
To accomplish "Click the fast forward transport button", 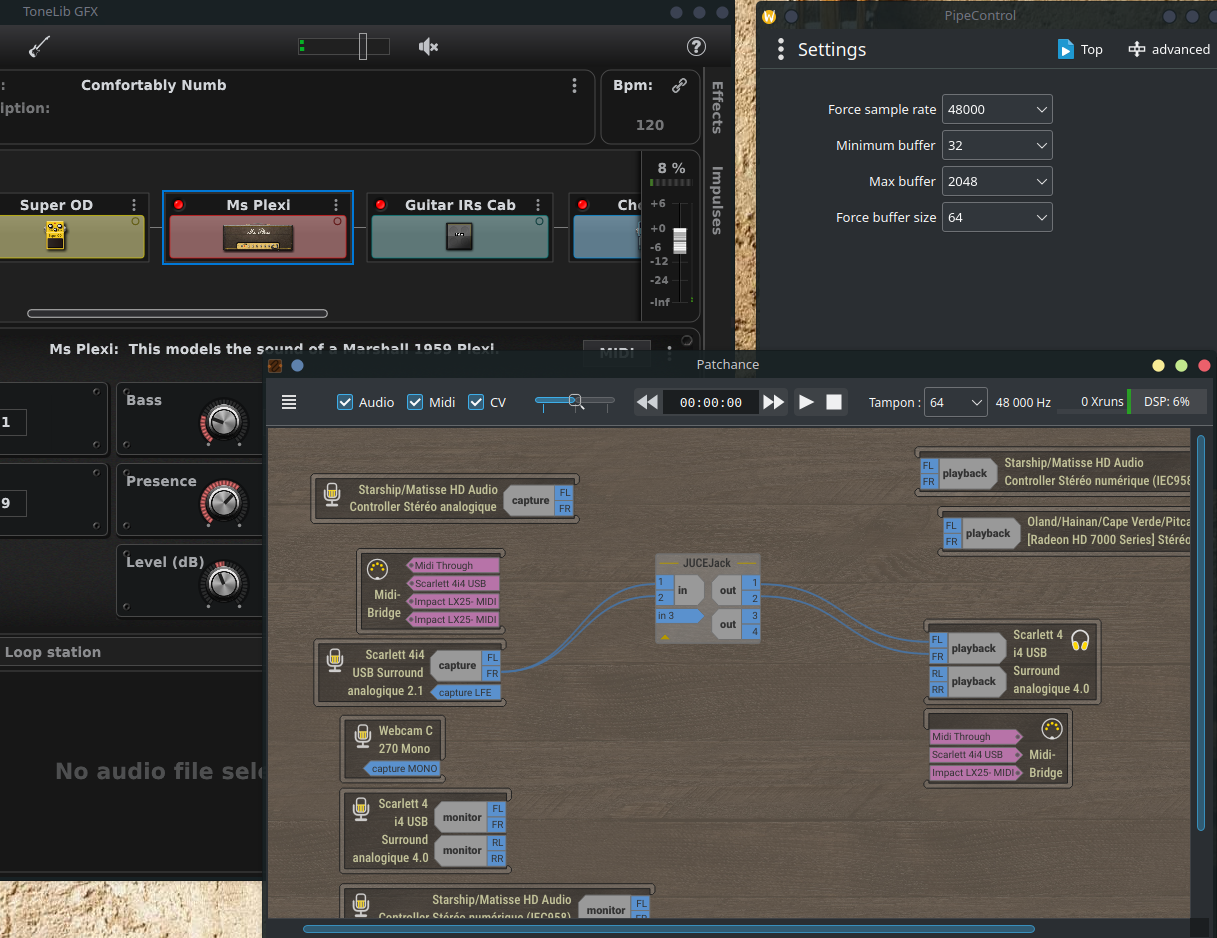I will pyautogui.click(x=774, y=402).
